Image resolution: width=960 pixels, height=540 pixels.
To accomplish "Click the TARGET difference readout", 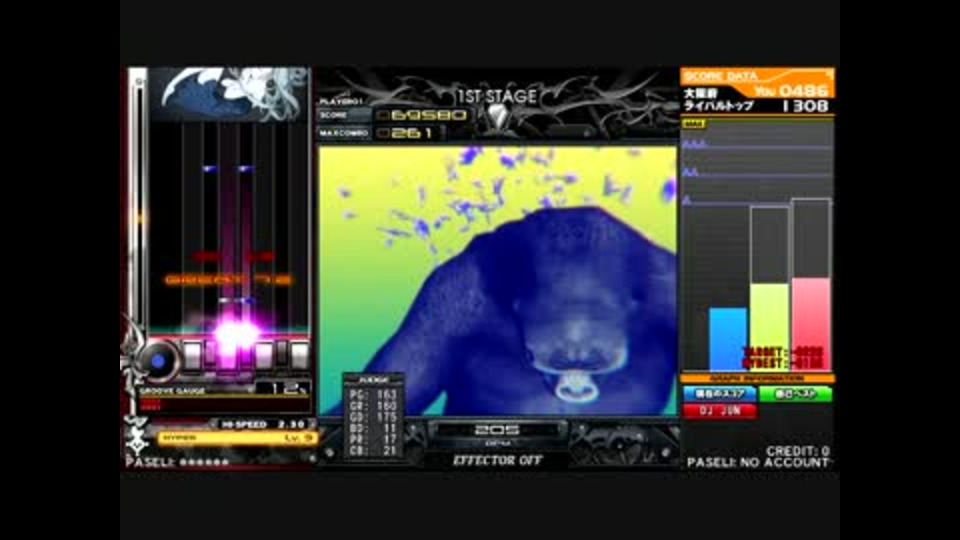I will [783, 353].
